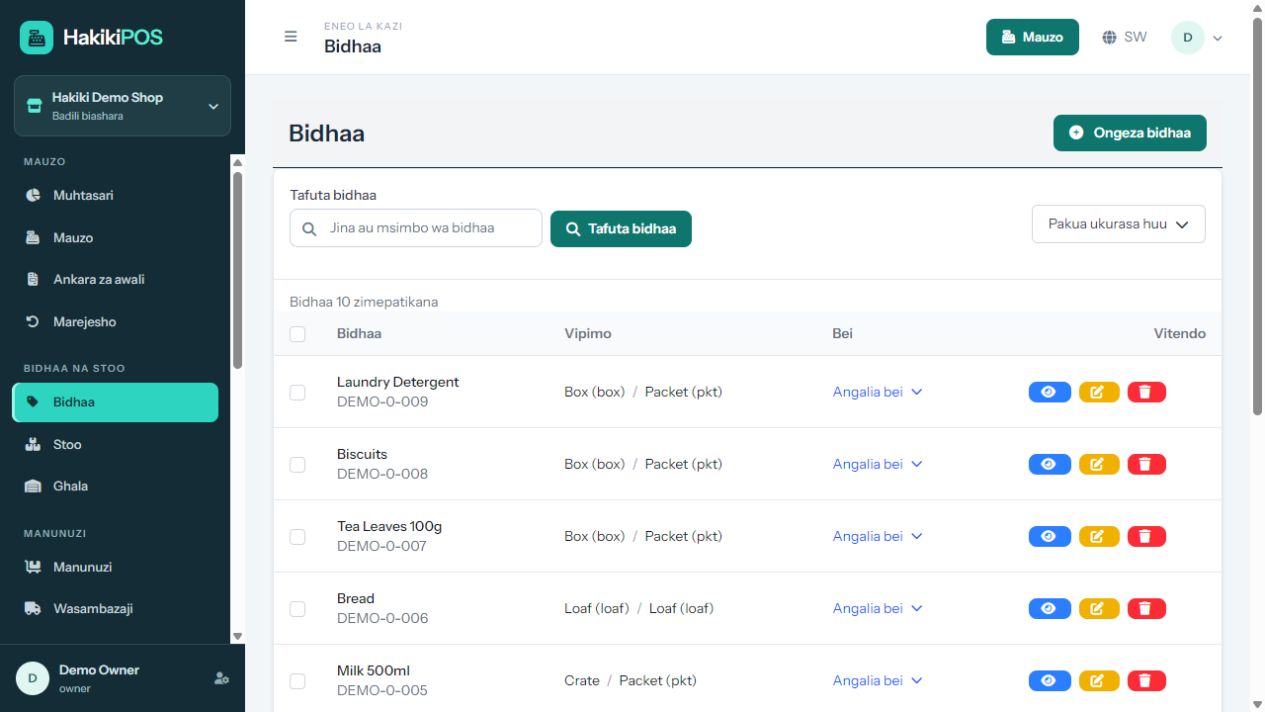
Task: Expand Angalia bei for Bread
Action: tap(877, 608)
